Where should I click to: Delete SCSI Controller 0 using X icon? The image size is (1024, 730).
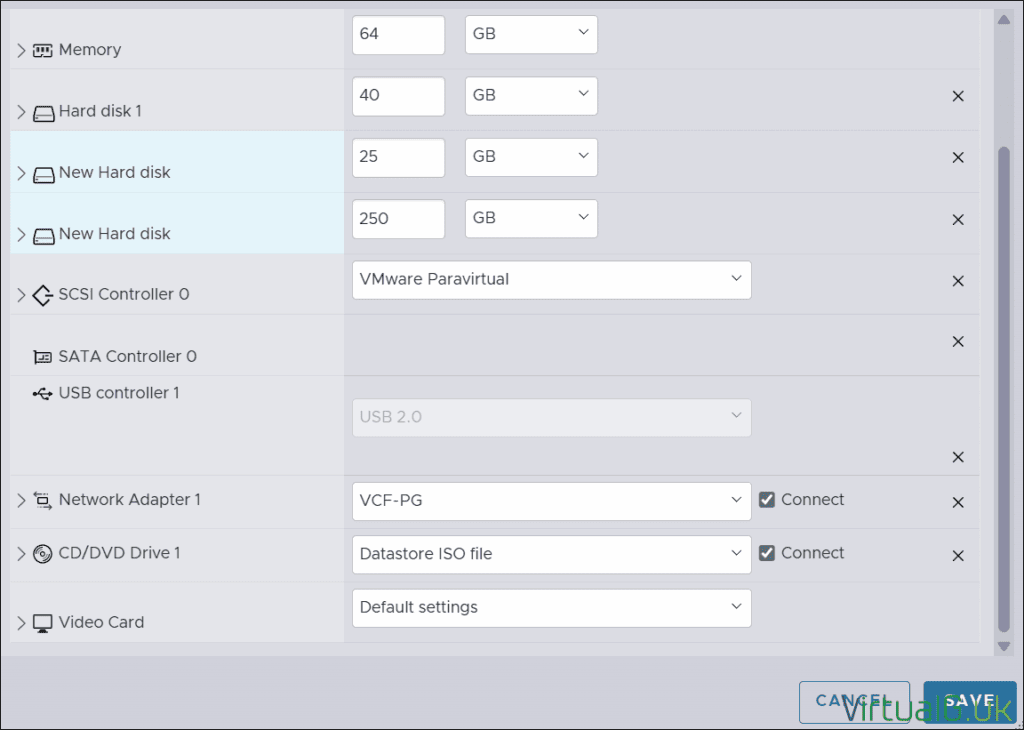[957, 282]
